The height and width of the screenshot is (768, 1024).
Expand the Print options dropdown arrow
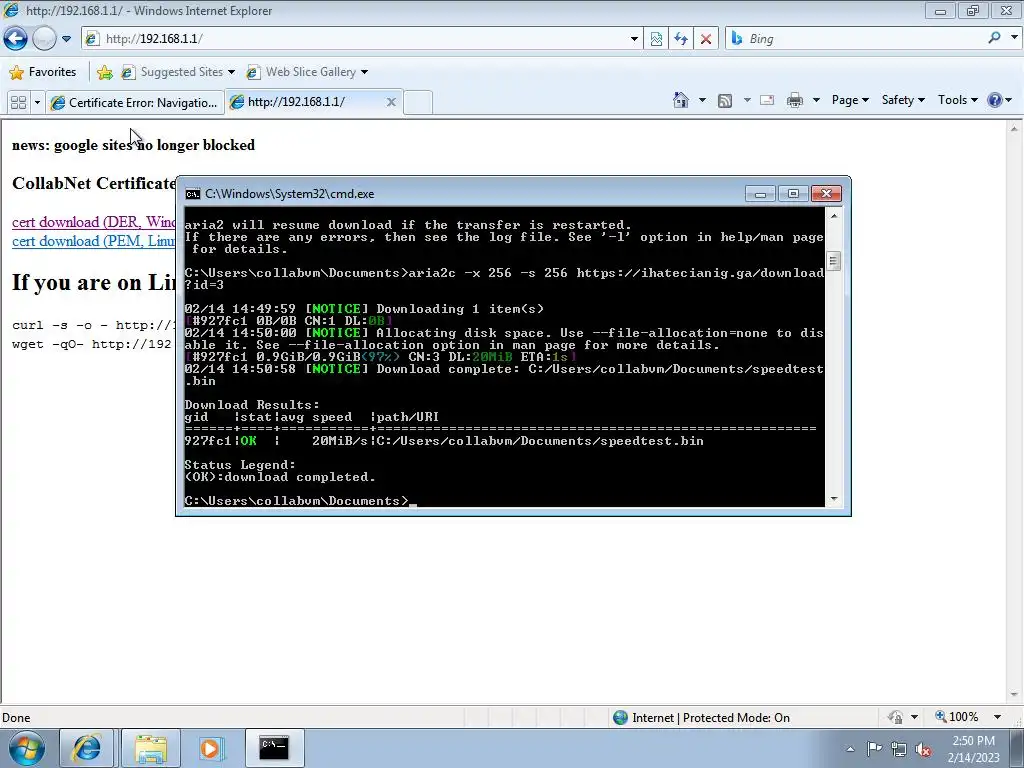click(x=816, y=100)
